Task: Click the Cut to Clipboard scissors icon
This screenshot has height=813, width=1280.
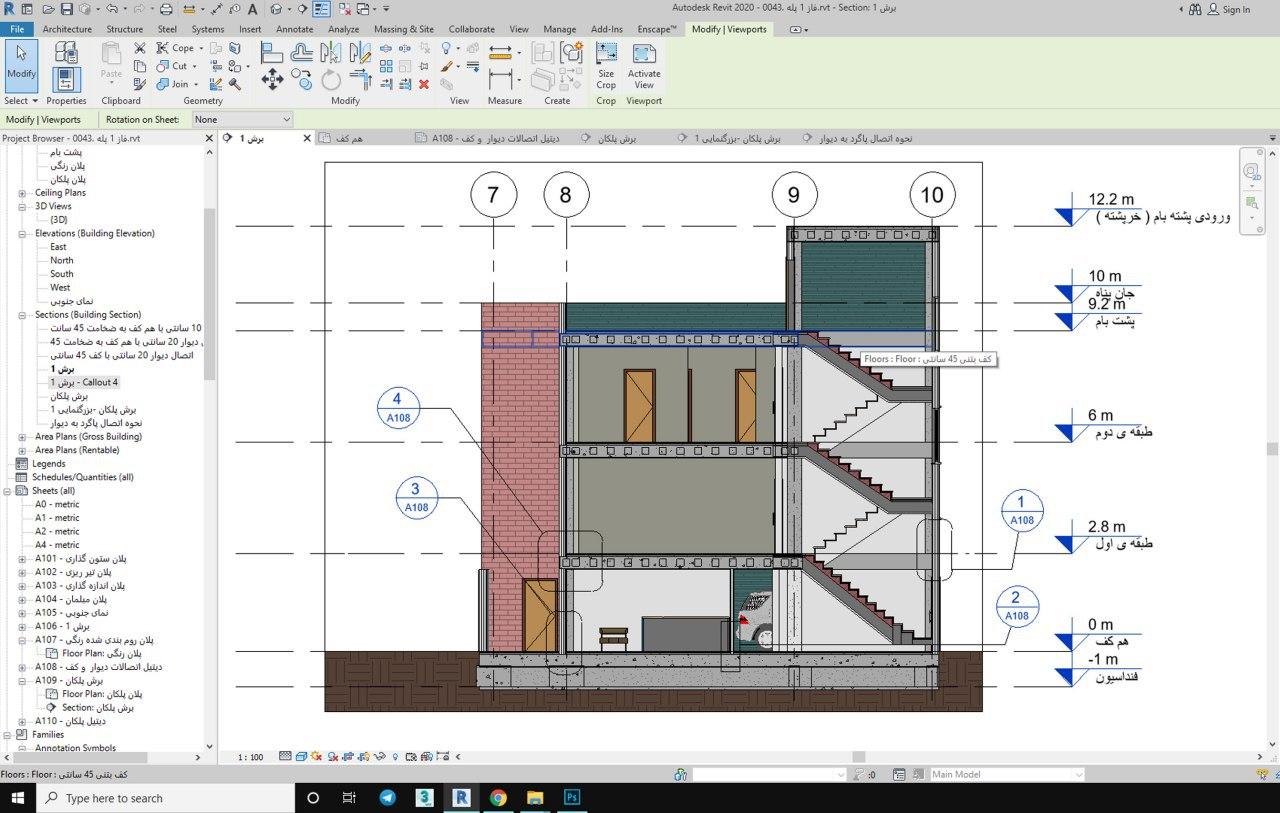Action: pyautogui.click(x=140, y=48)
